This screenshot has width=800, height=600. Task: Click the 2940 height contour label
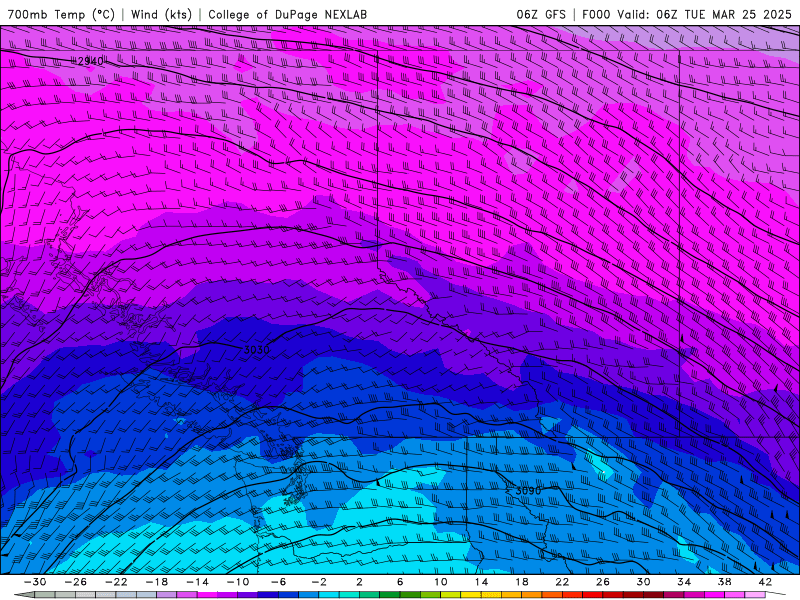point(90,61)
